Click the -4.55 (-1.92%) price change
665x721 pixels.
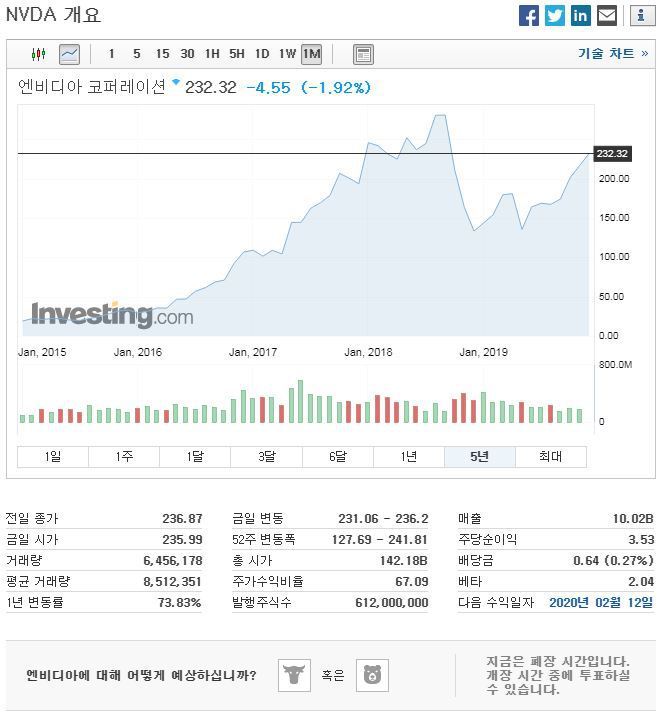point(309,87)
